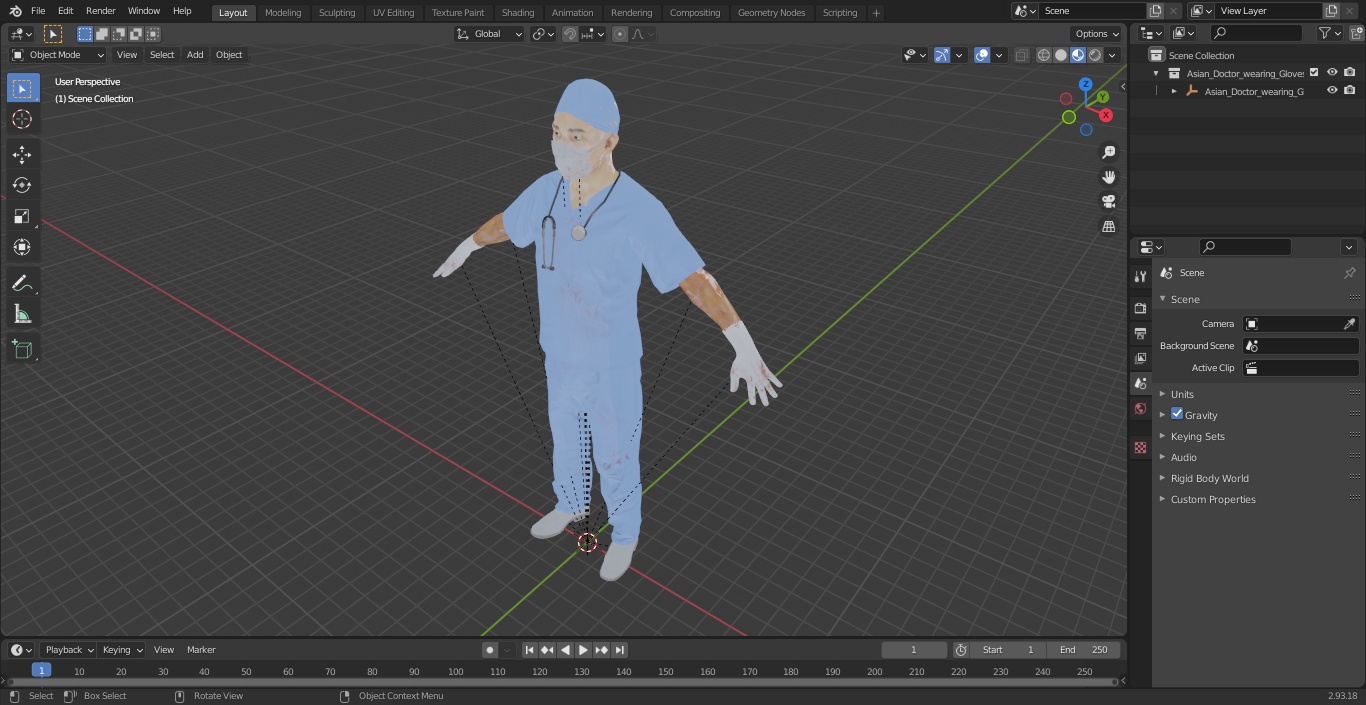Switch to wireframe viewport shading
The width and height of the screenshot is (1366, 705).
click(x=1044, y=55)
